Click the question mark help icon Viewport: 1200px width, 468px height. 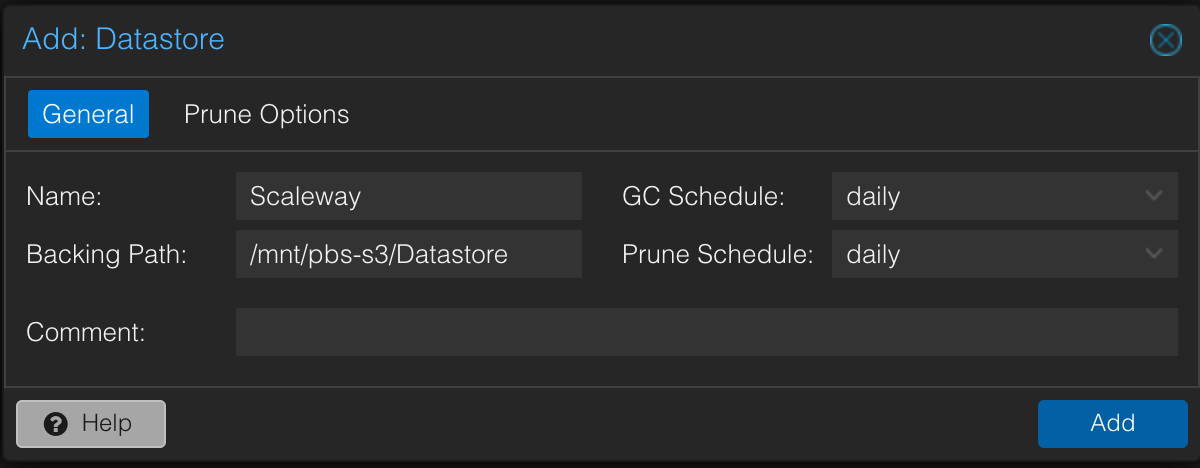point(56,424)
